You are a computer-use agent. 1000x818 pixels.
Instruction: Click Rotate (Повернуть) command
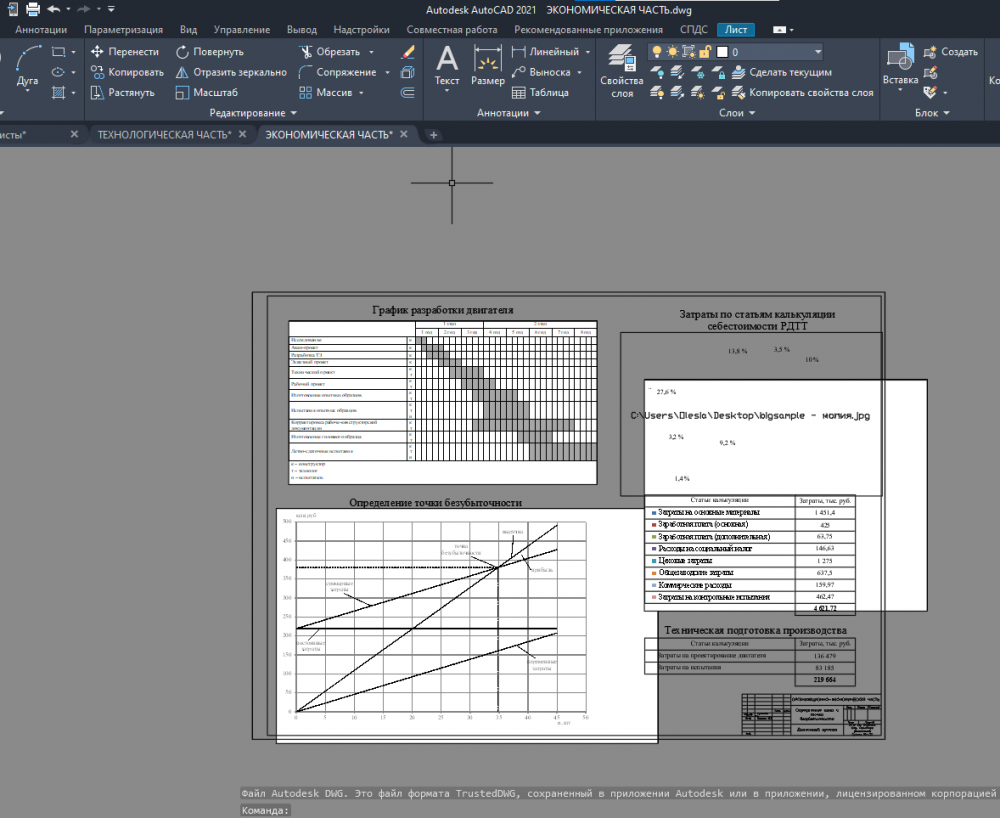click(209, 52)
